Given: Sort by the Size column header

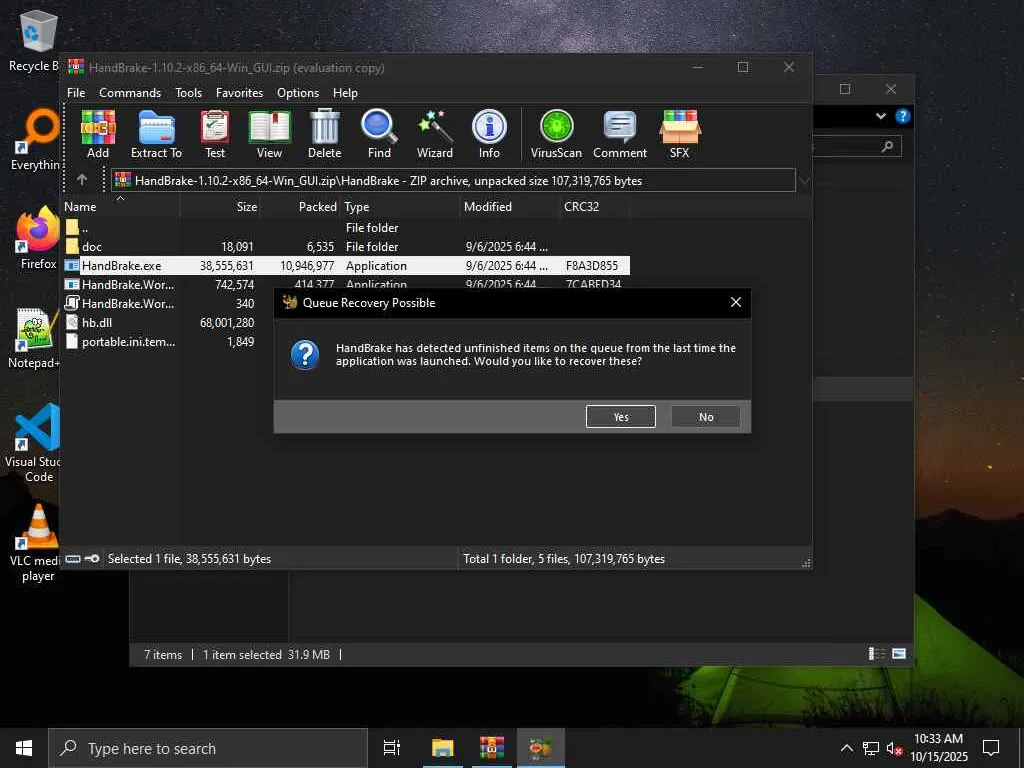Looking at the screenshot, I should coord(221,206).
